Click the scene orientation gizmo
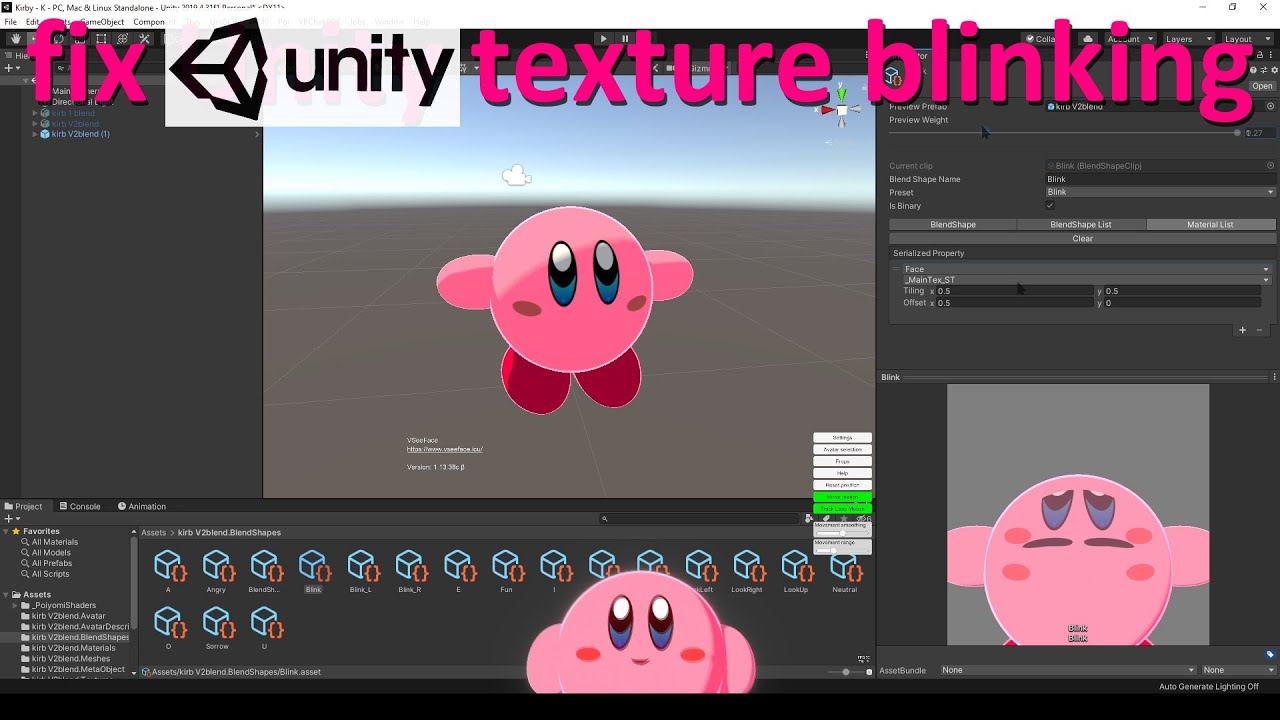Screen dimensions: 1280x720 [x=842, y=108]
